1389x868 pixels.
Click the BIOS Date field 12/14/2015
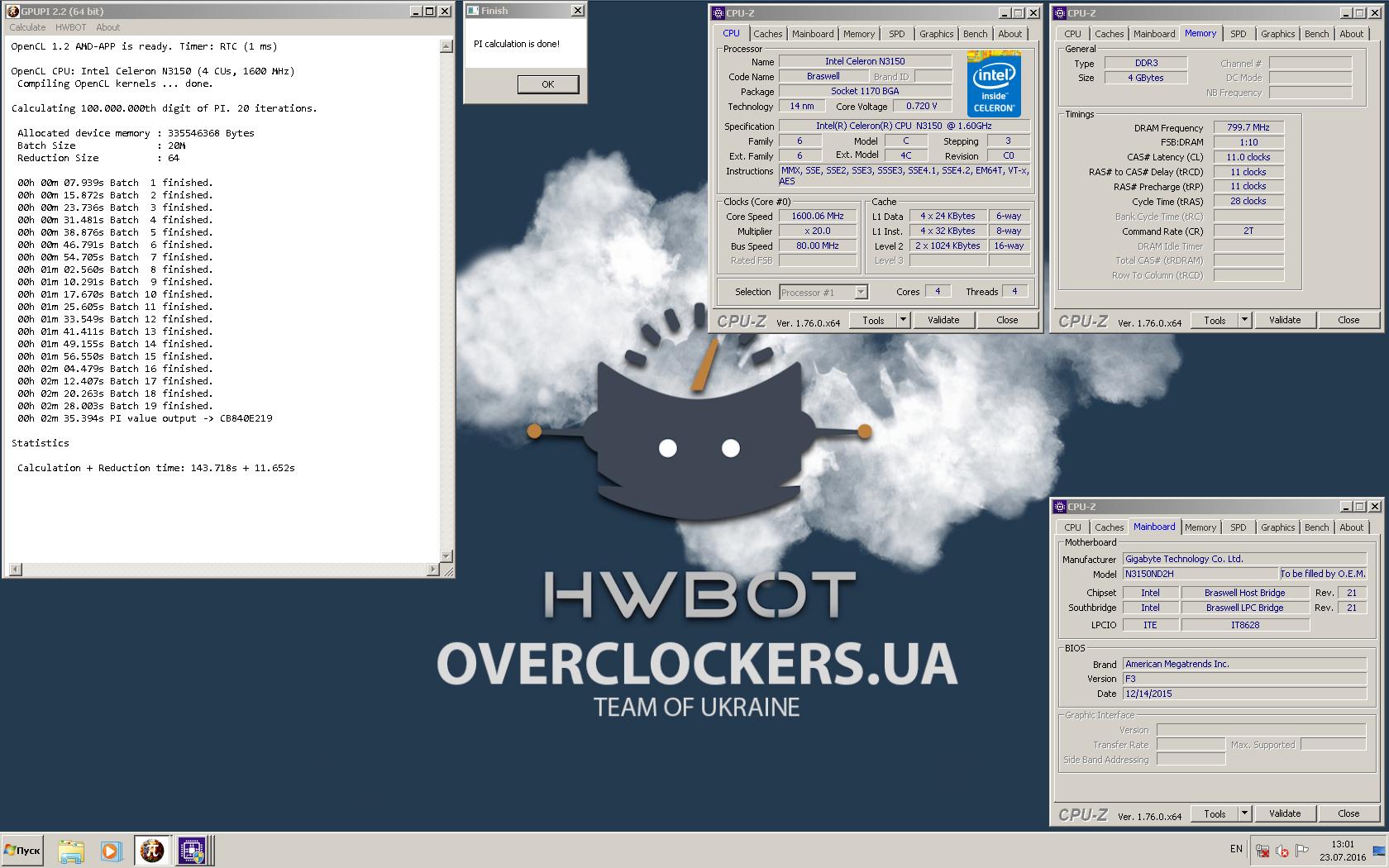1244,694
